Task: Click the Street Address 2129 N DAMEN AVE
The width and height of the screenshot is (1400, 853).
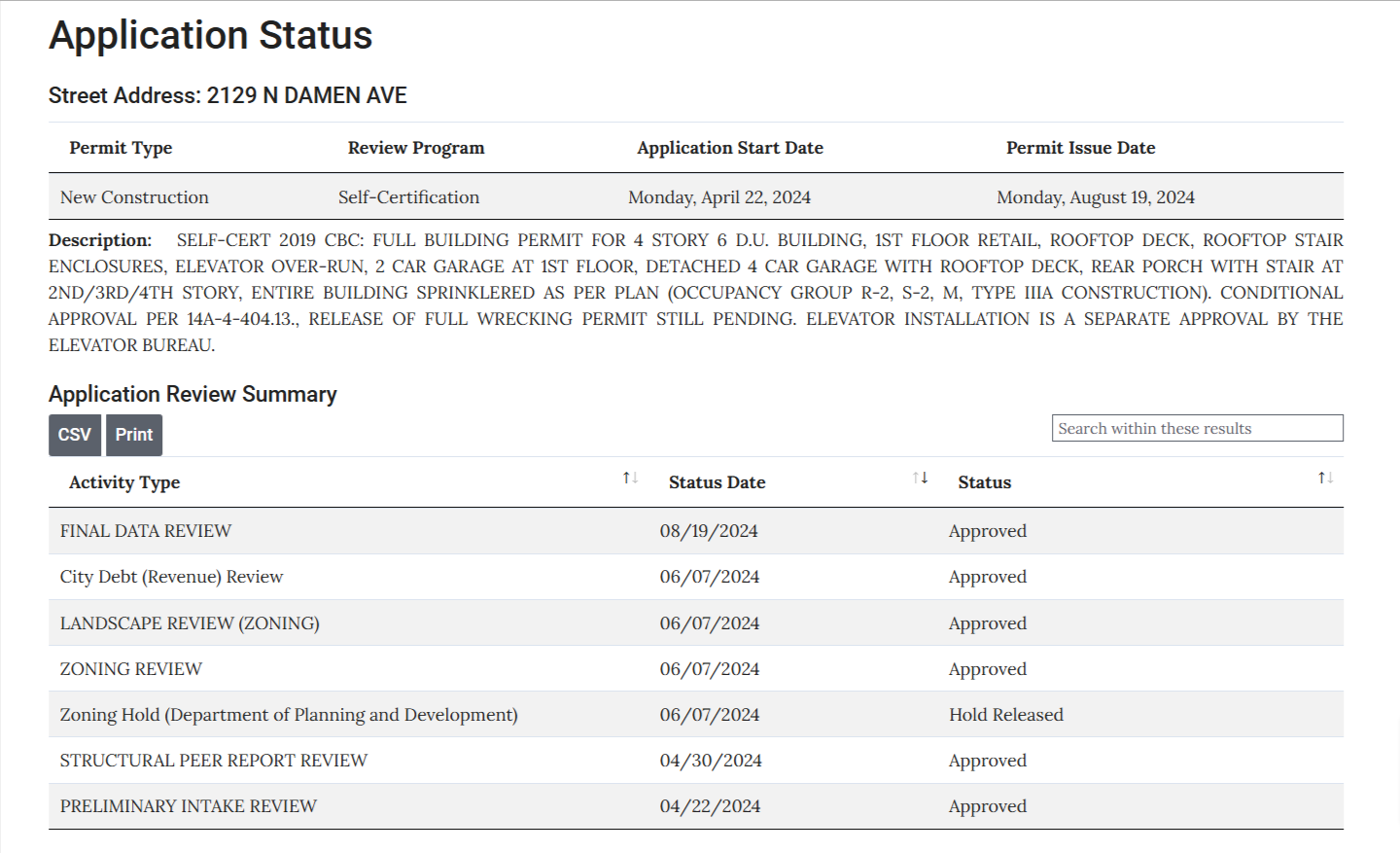Action: pos(227,95)
